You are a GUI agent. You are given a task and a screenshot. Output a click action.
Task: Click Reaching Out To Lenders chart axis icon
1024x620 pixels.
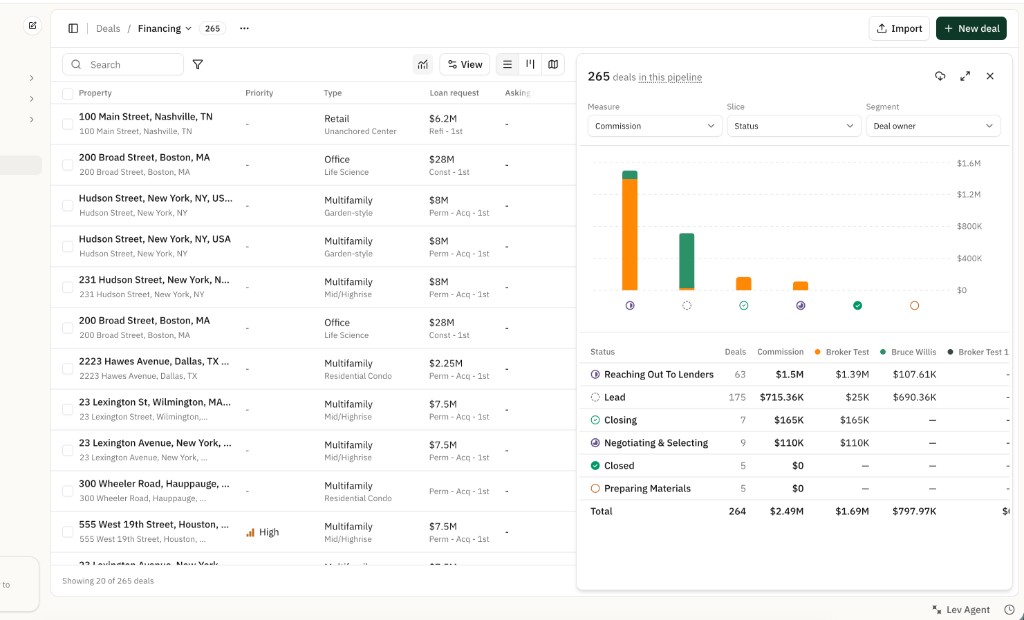630,305
